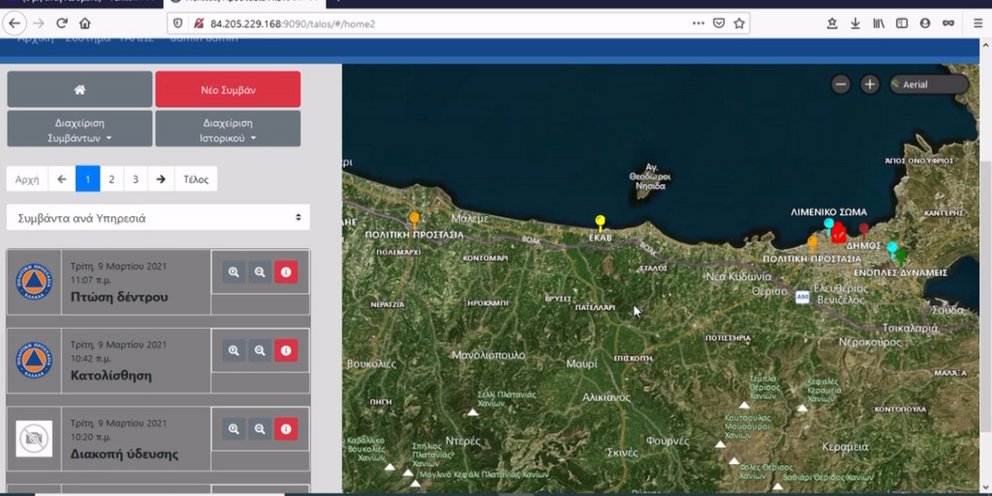The height and width of the screenshot is (496, 992).
Task: Click browser home button
Action: (85, 23)
